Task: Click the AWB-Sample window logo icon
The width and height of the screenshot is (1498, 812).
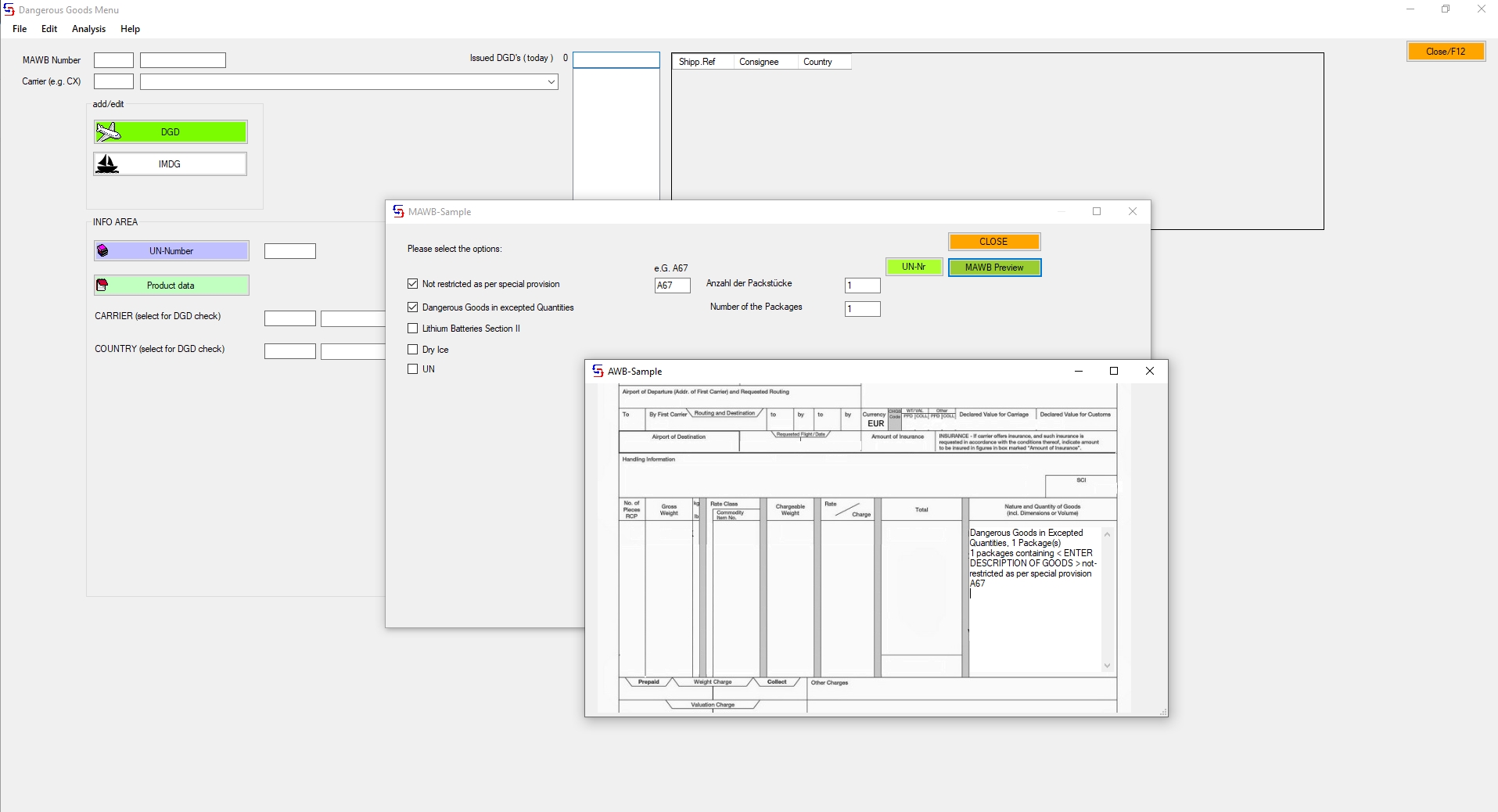Action: [x=598, y=372]
